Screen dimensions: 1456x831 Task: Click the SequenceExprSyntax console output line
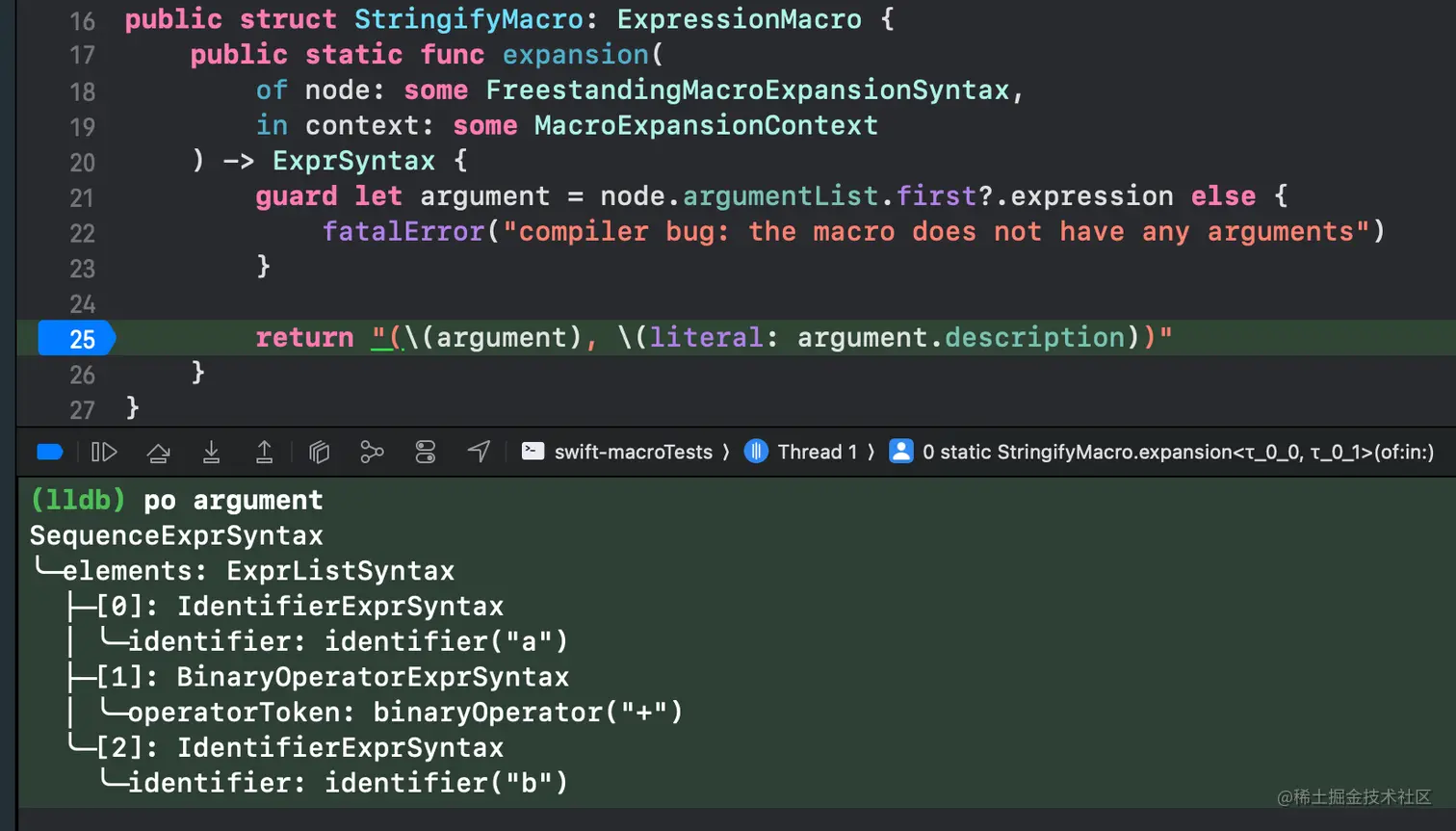pos(177,536)
